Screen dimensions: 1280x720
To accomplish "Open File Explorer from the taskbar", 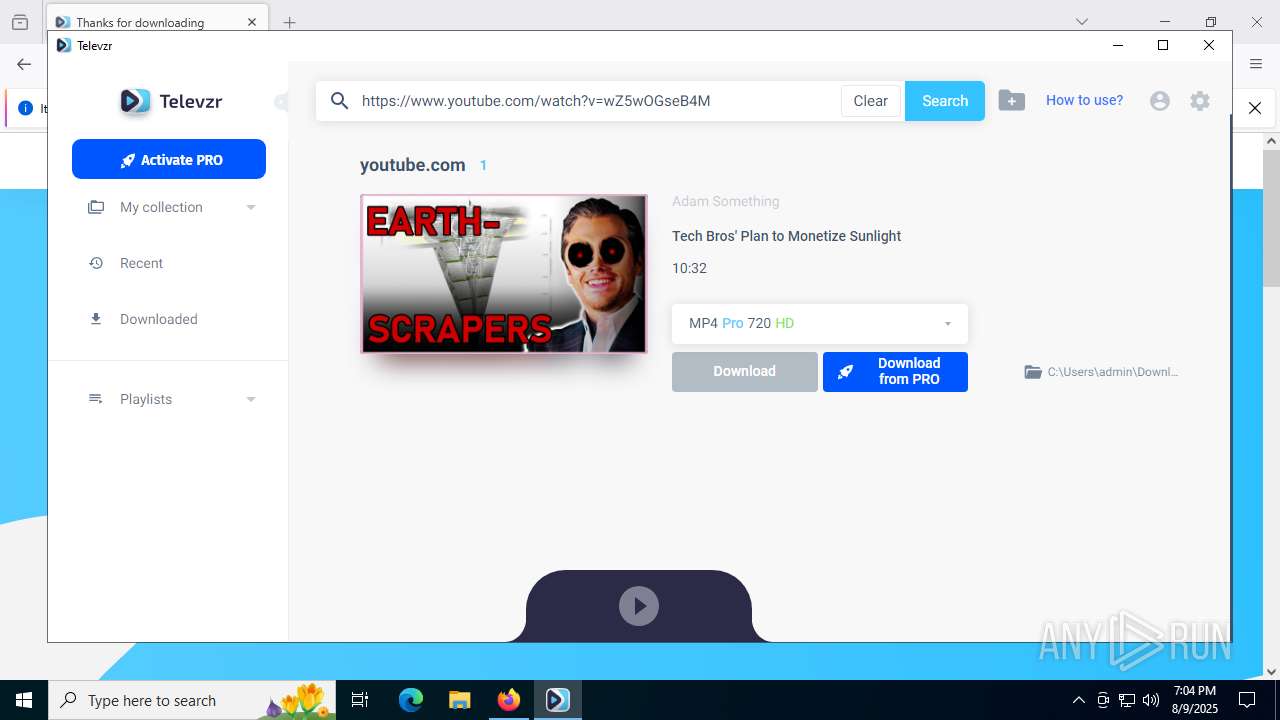I will 460,700.
